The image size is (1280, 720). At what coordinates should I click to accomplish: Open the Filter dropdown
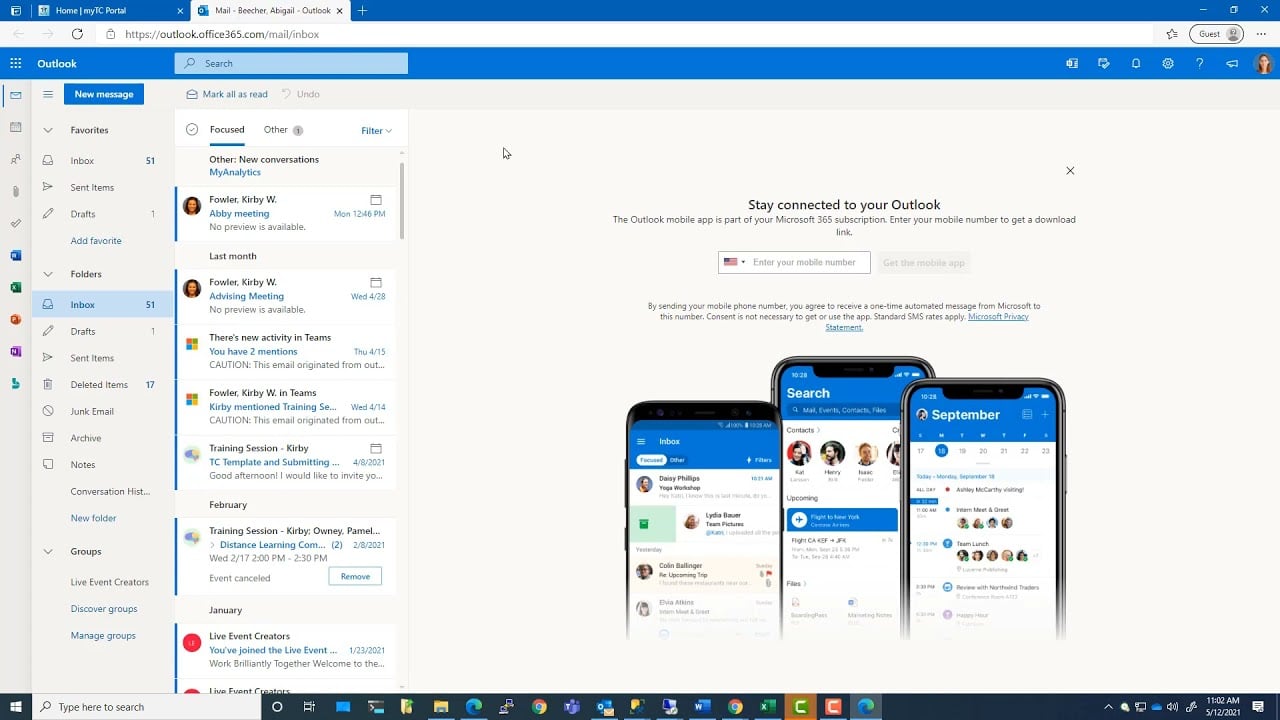click(x=376, y=130)
